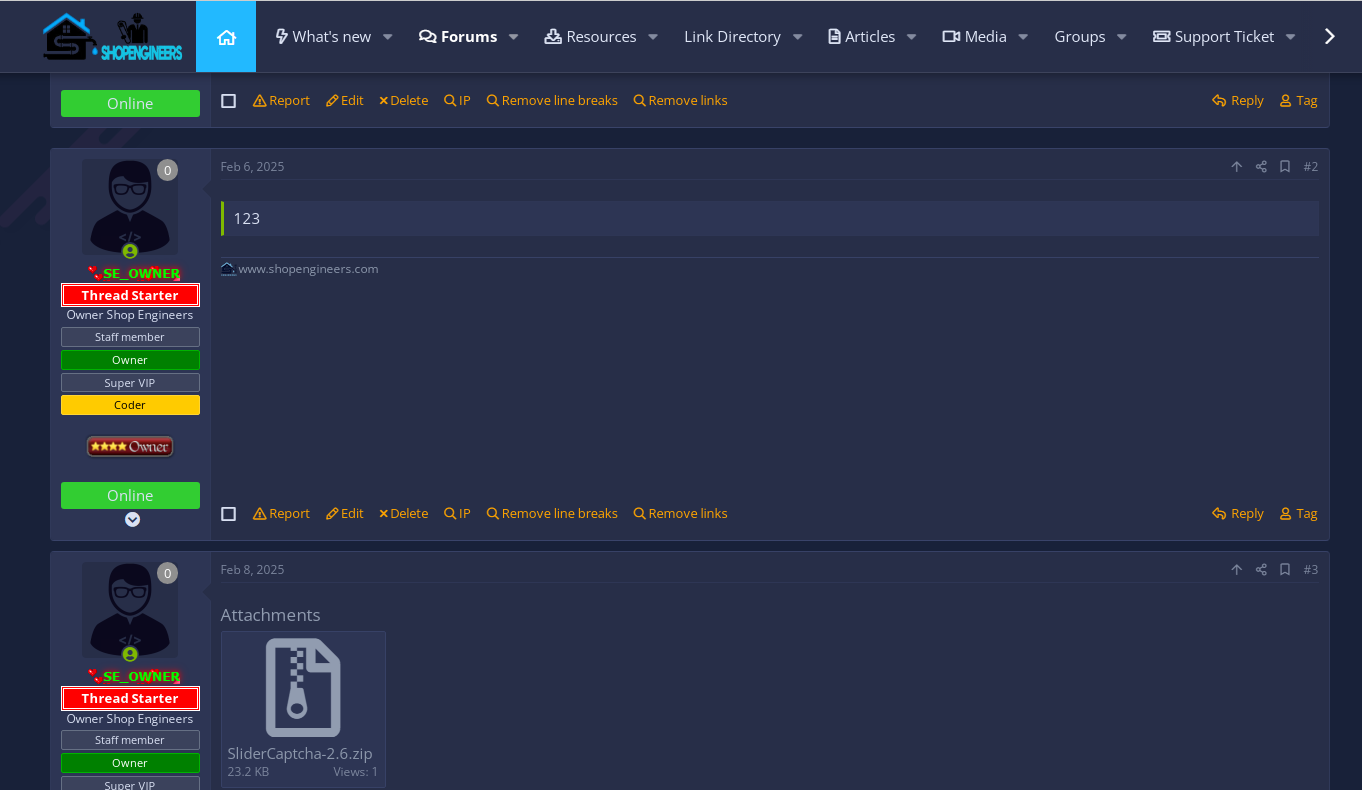Expand the Resources dropdown arrow

tap(653, 37)
